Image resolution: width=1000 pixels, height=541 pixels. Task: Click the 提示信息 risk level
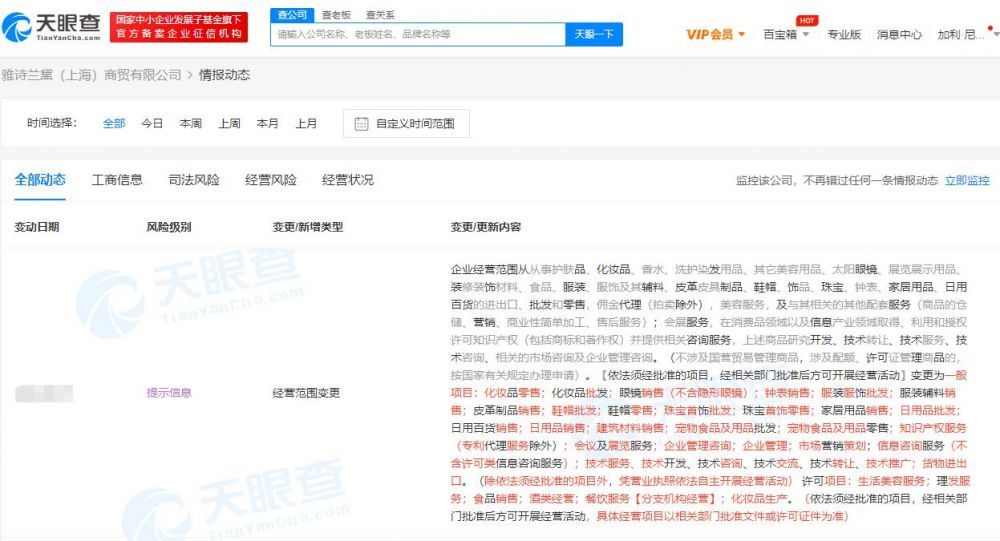[x=169, y=393]
